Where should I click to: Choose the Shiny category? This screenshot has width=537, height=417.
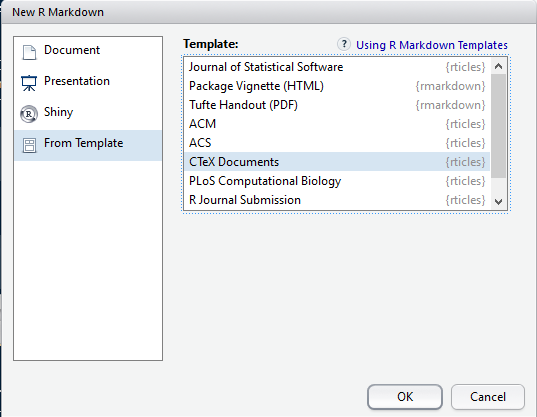pyautogui.click(x=88, y=112)
